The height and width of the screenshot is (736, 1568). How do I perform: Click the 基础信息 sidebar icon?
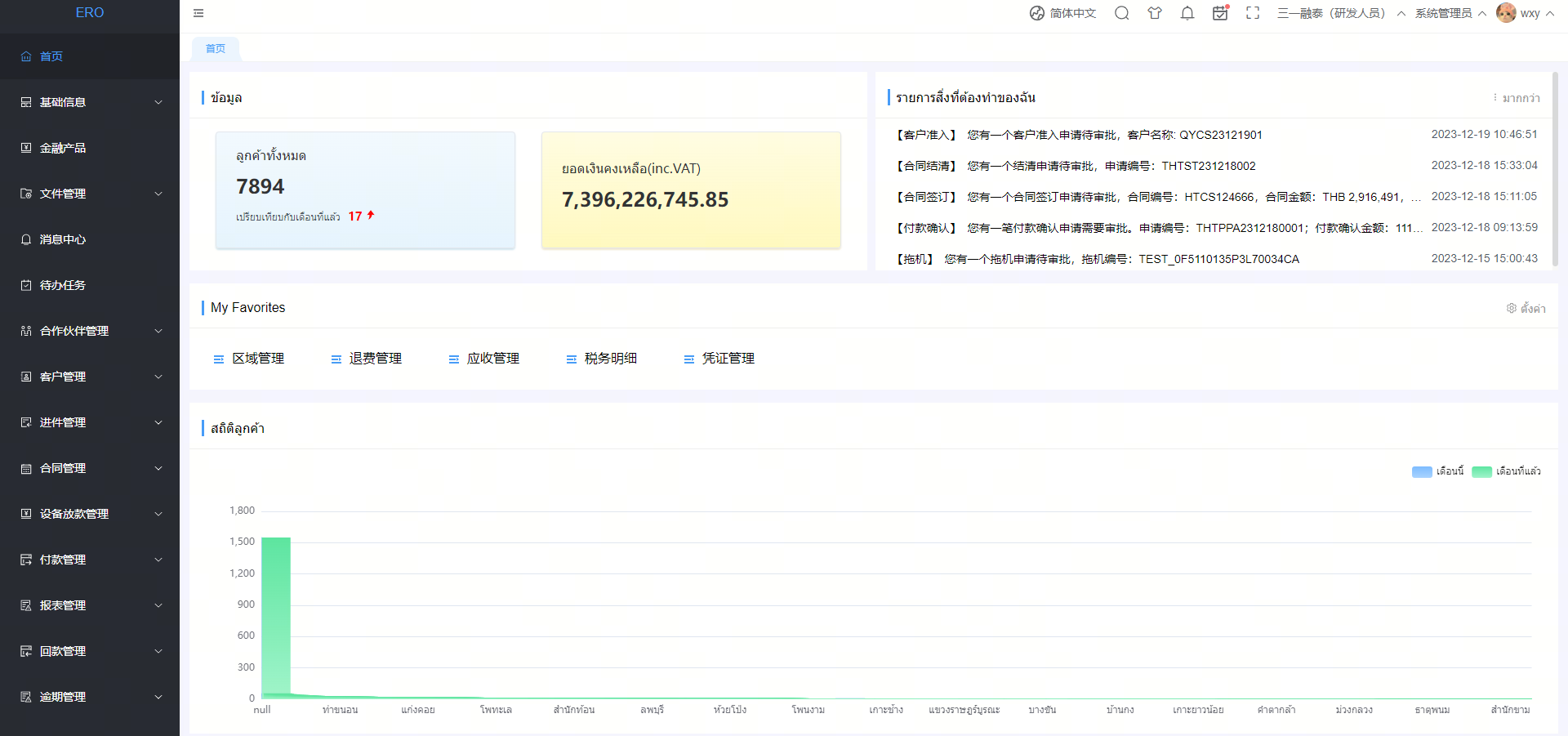coord(26,102)
